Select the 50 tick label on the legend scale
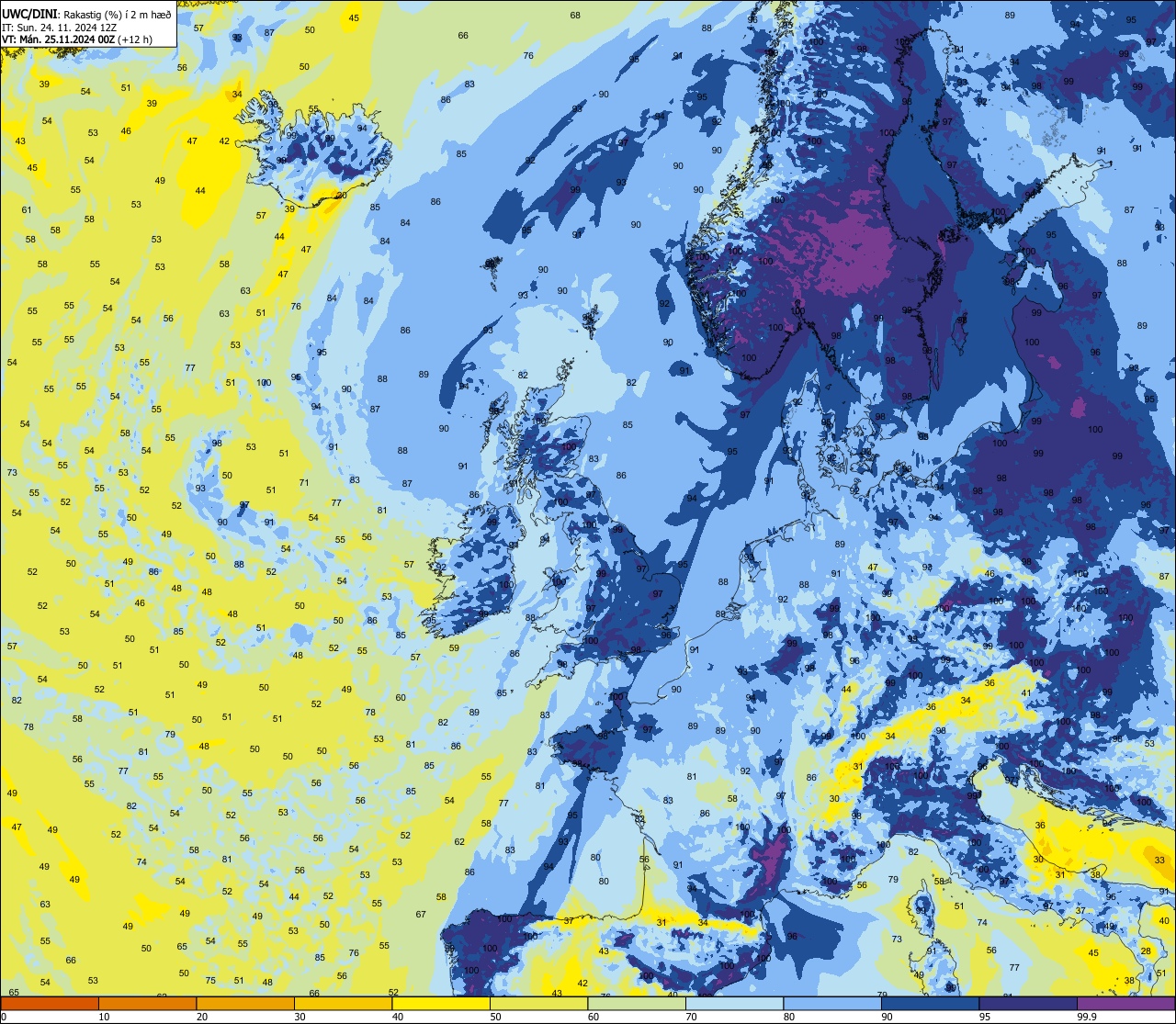 tap(495, 1017)
